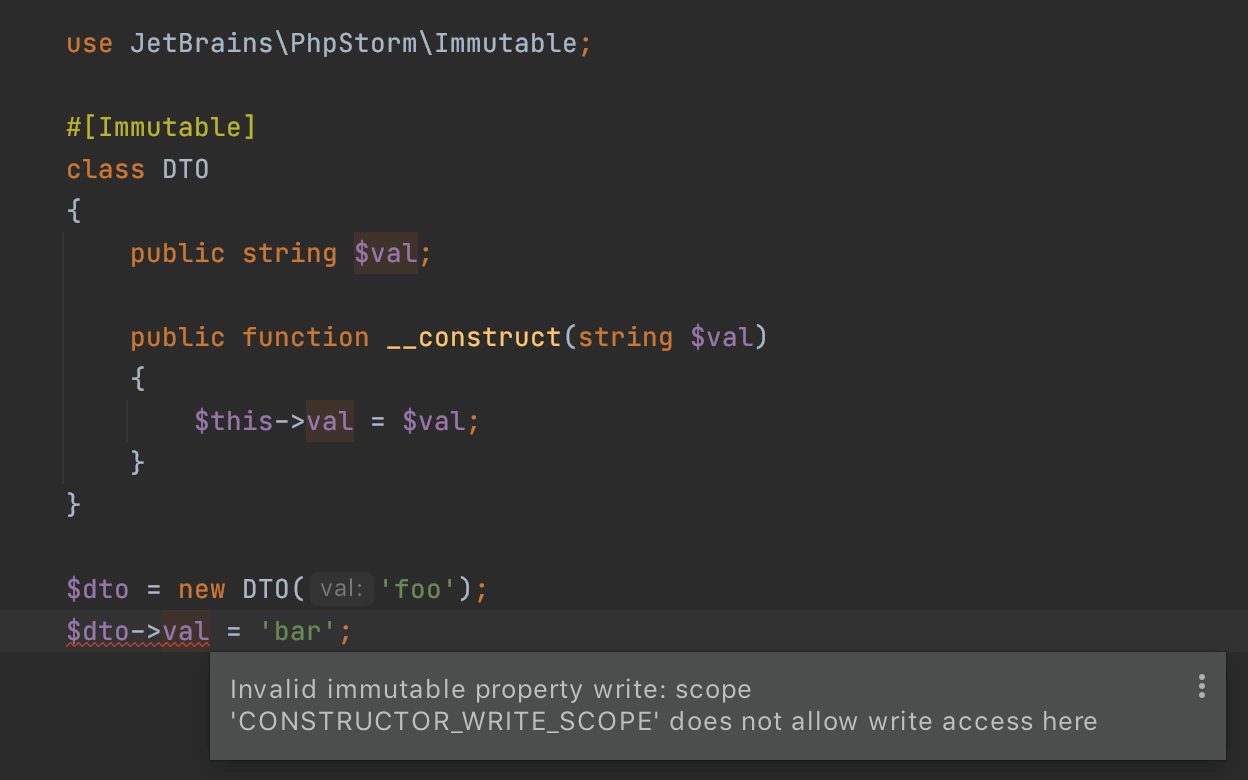1248x780 pixels.
Task: Click the 'function' keyword
Action: tap(305, 337)
